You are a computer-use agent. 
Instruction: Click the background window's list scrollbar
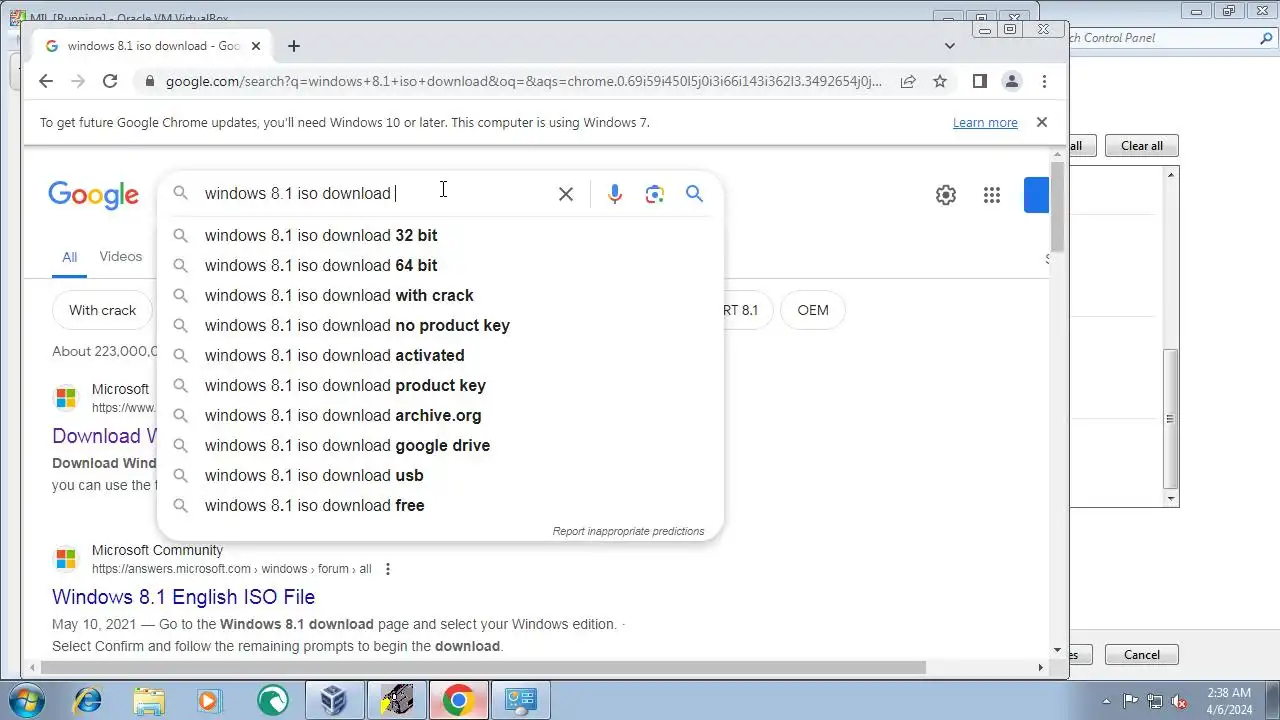(x=1171, y=419)
